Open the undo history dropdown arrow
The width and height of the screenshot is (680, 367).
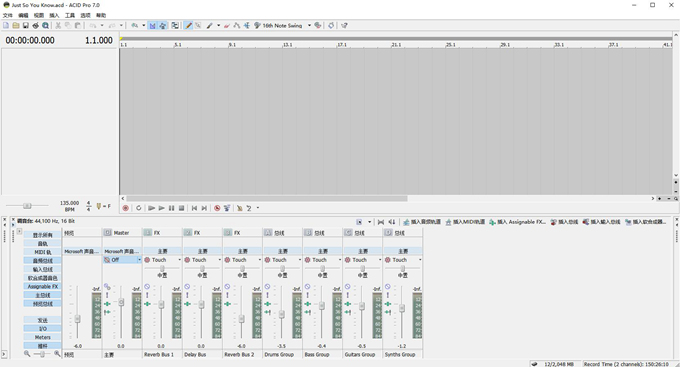pos(102,26)
